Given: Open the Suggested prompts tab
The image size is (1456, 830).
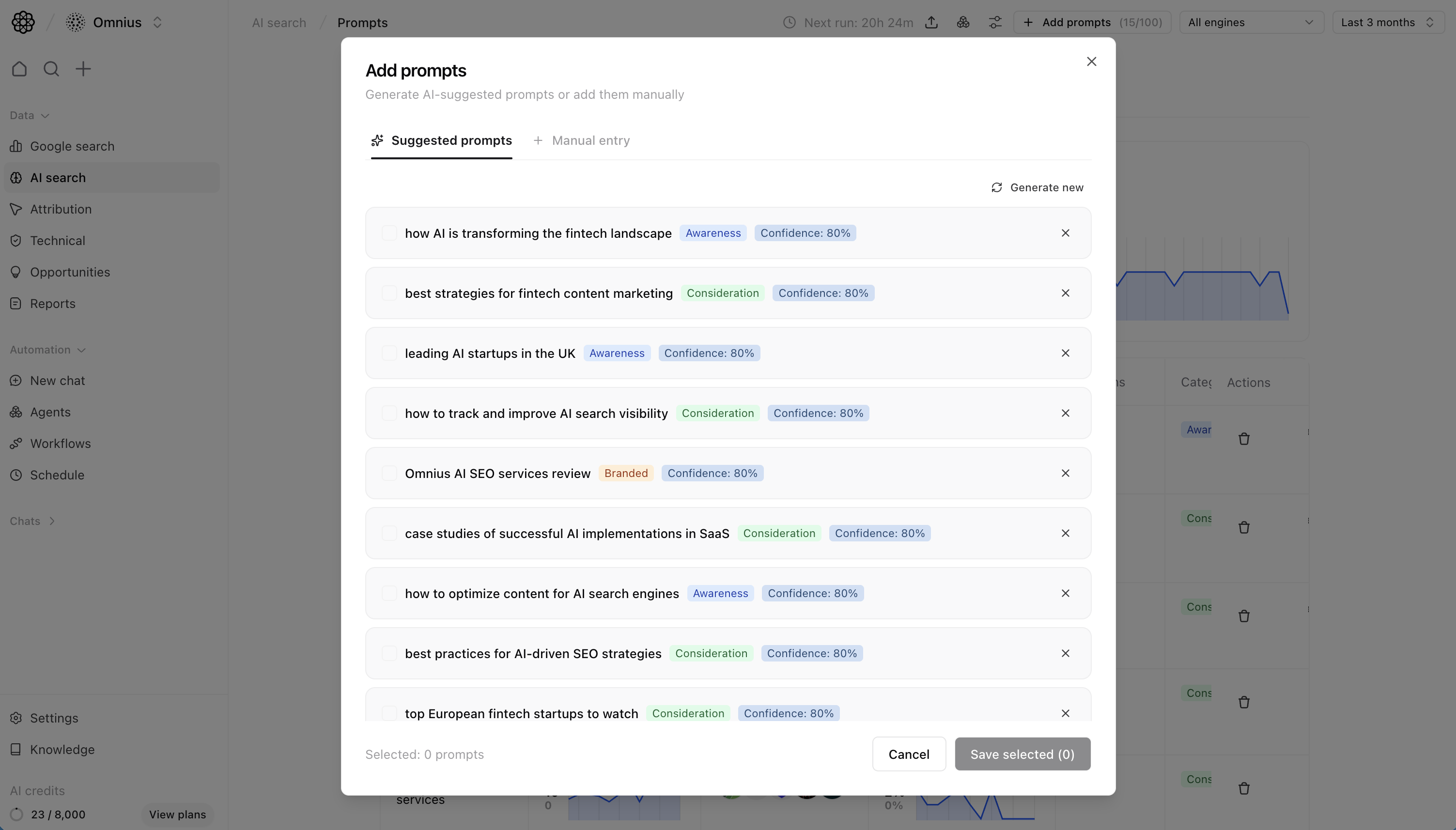Looking at the screenshot, I should [x=442, y=141].
